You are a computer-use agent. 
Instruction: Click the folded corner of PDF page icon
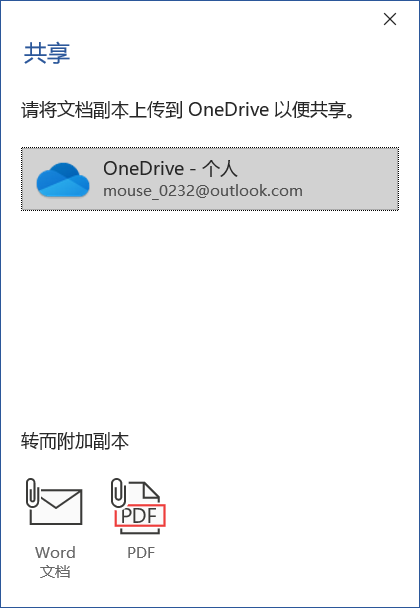152,490
